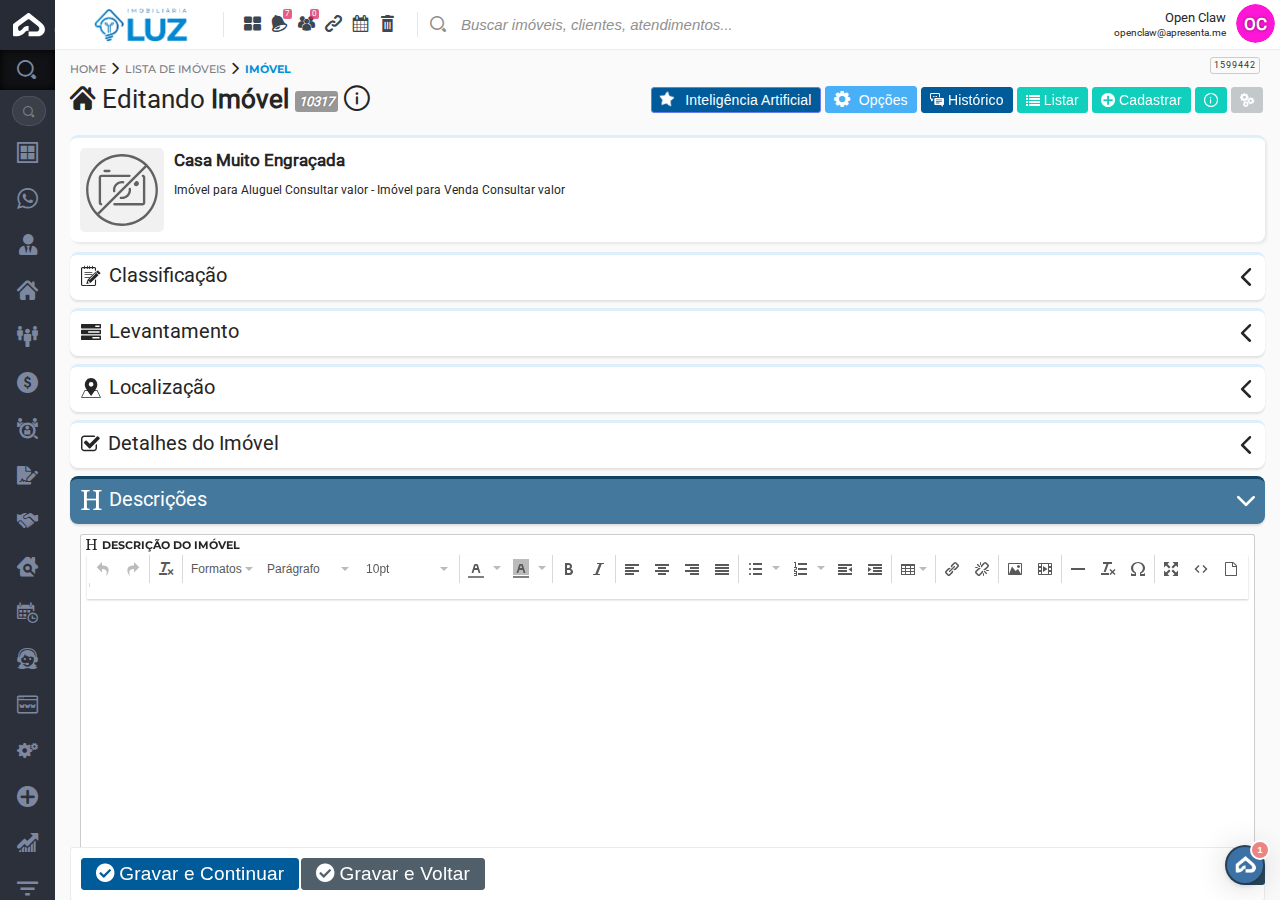Click the fullscreen icon in the editor toolbar
Viewport: 1280px width, 900px height.
1171,568
